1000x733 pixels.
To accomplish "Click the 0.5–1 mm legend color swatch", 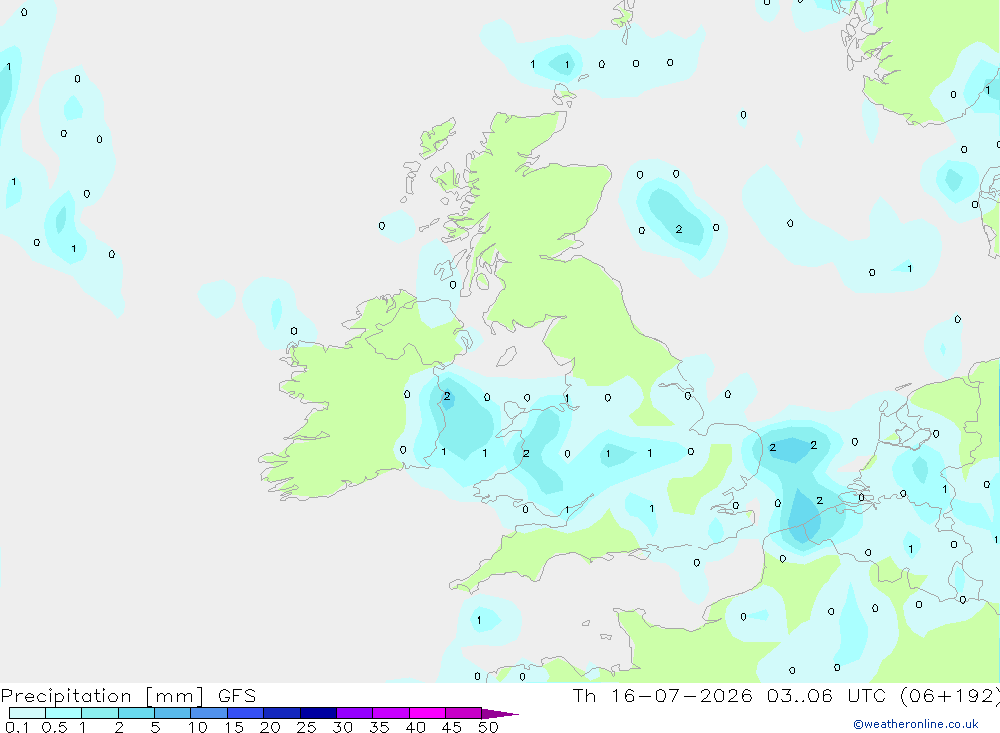I will (64, 713).
